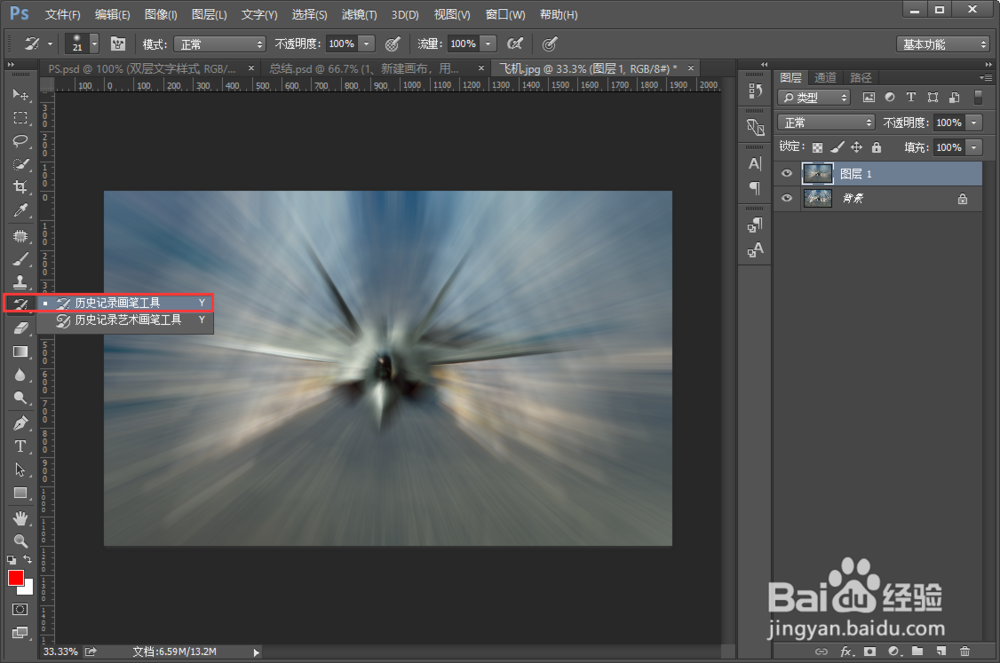Toggle lock position

(x=857, y=147)
